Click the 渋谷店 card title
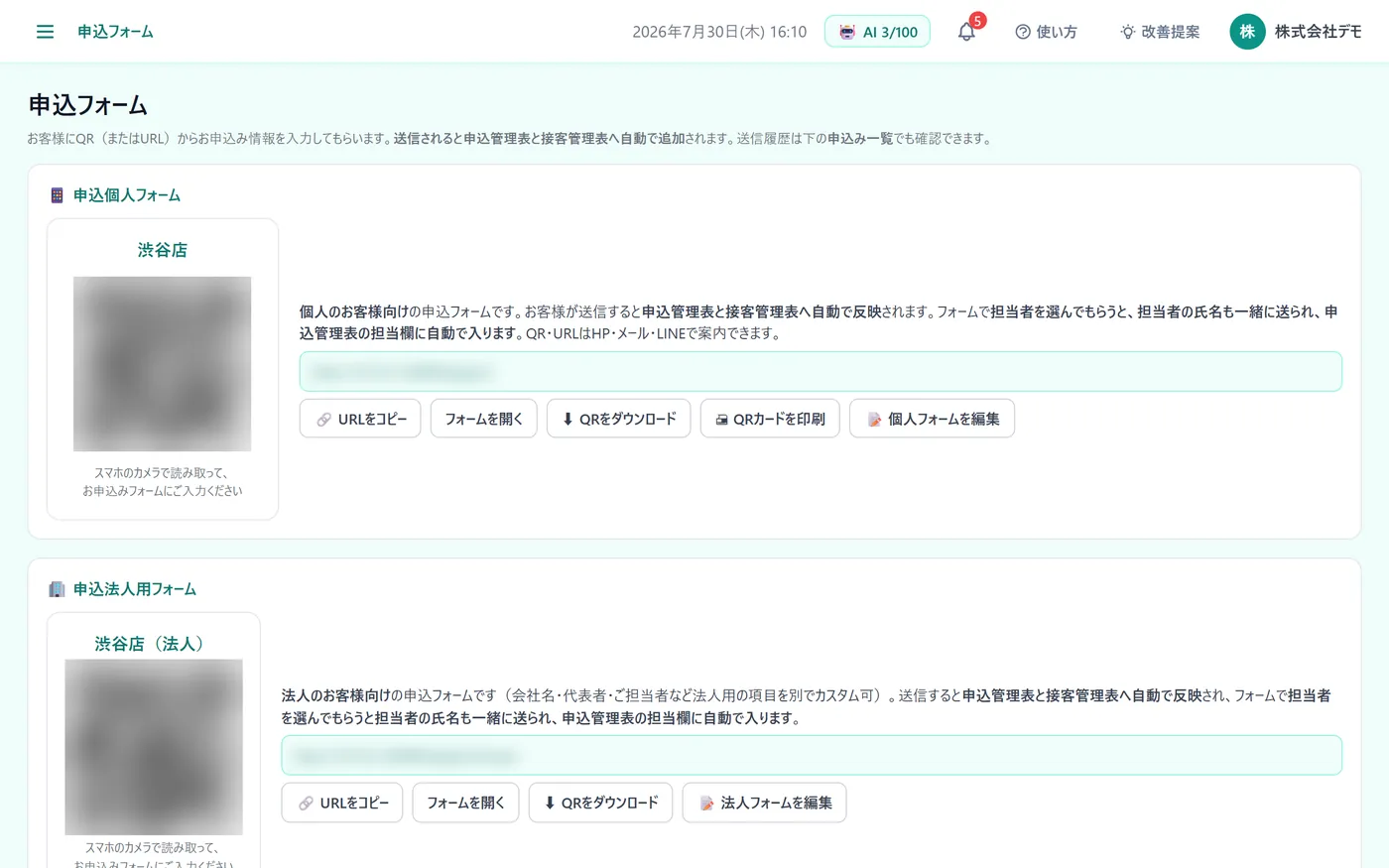The height and width of the screenshot is (868, 1389). tap(163, 250)
